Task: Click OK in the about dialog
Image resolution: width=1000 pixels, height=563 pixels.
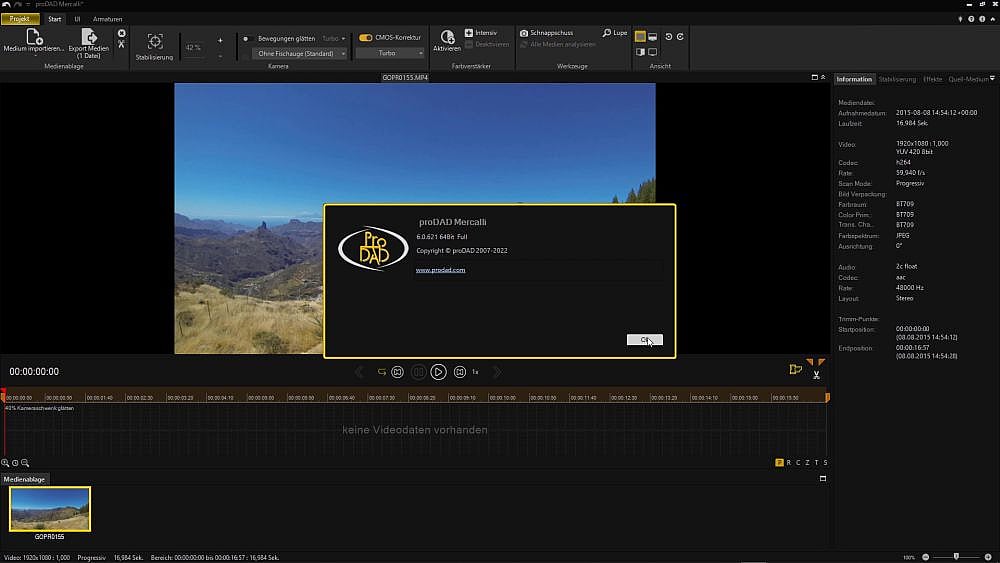Action: point(645,340)
